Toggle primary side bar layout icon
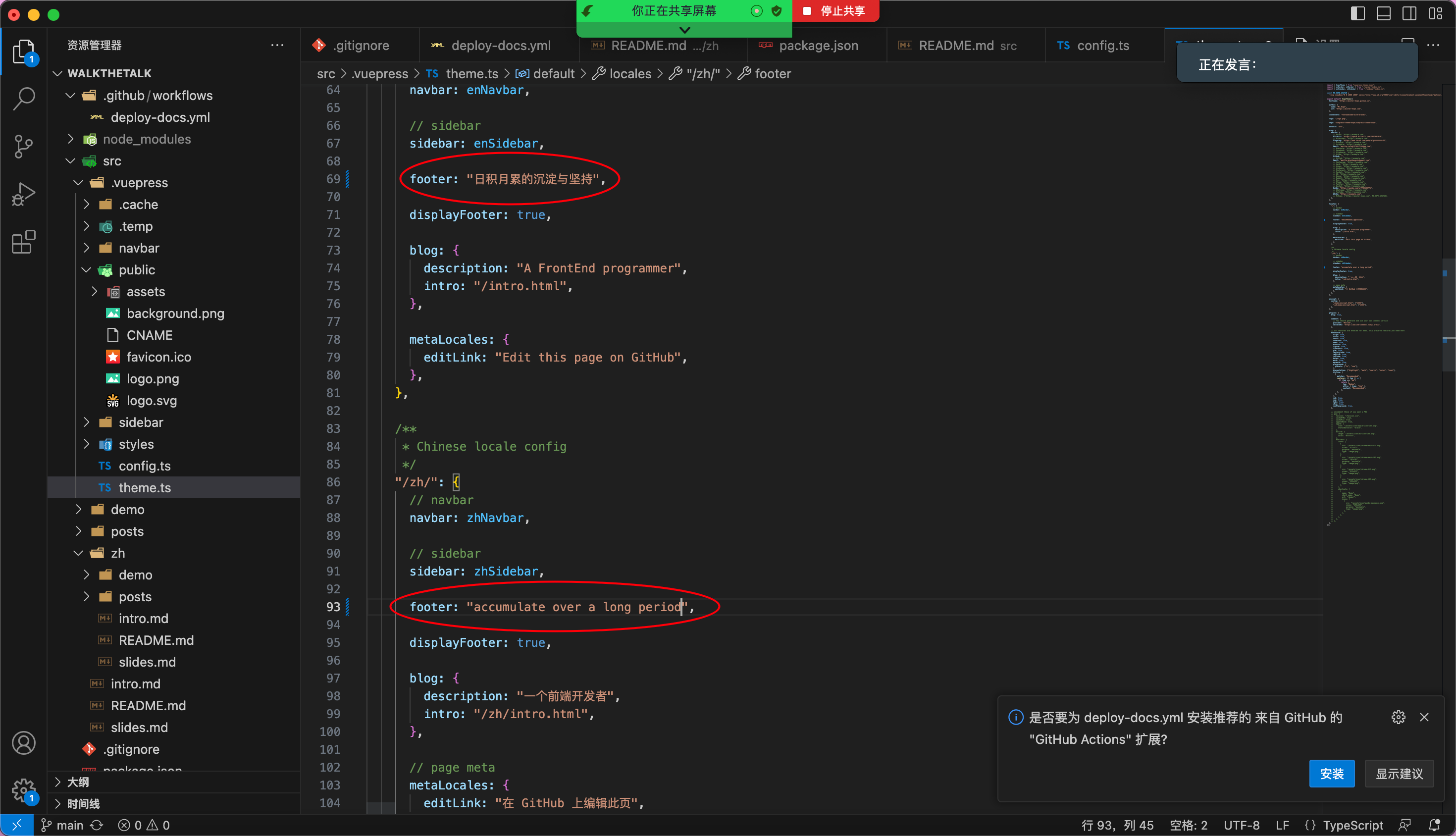1456x836 pixels. (x=1358, y=13)
